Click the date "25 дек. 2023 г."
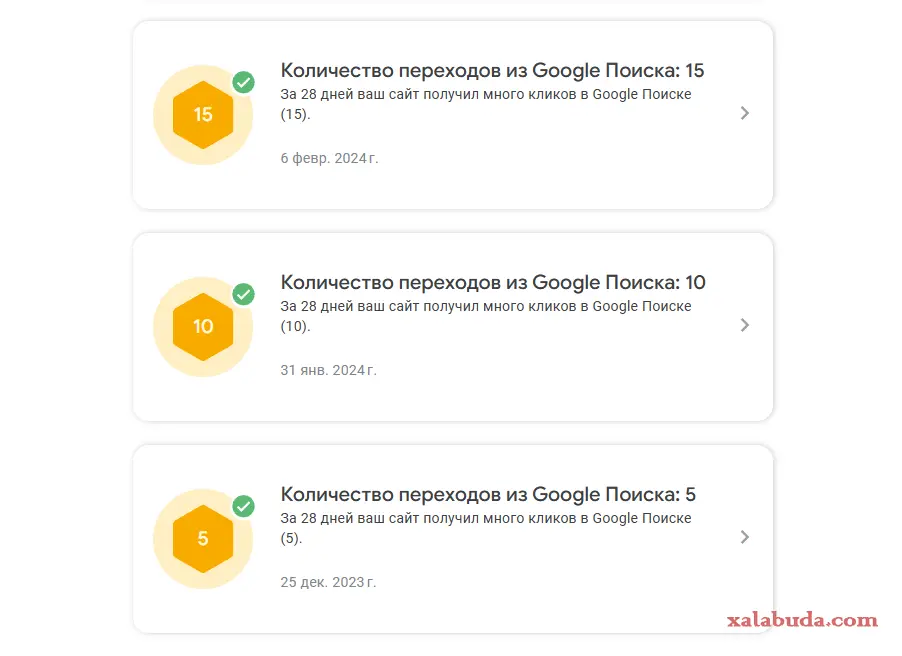This screenshot has width=902, height=656. pos(328,582)
